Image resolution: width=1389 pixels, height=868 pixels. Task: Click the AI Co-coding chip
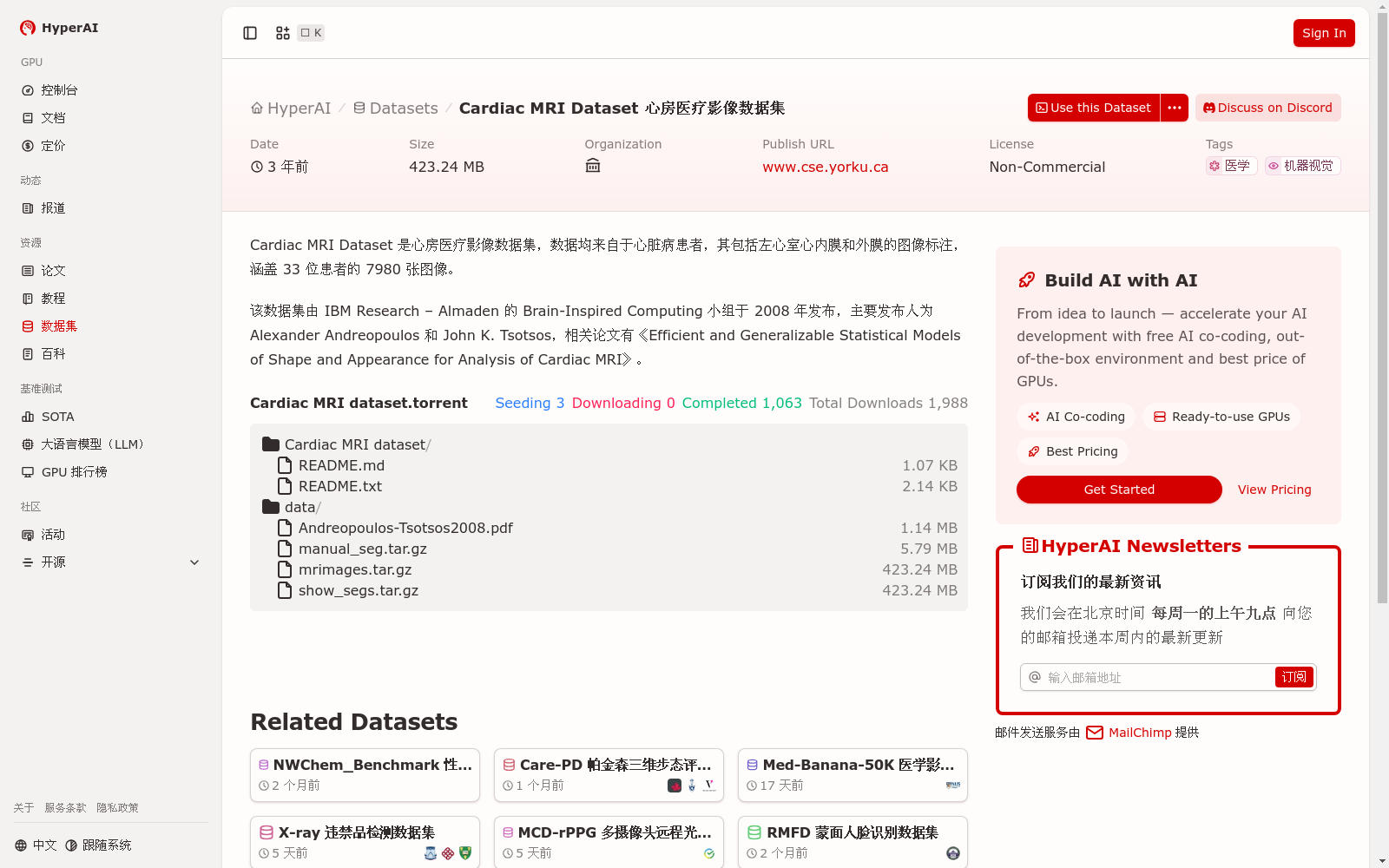click(x=1076, y=417)
